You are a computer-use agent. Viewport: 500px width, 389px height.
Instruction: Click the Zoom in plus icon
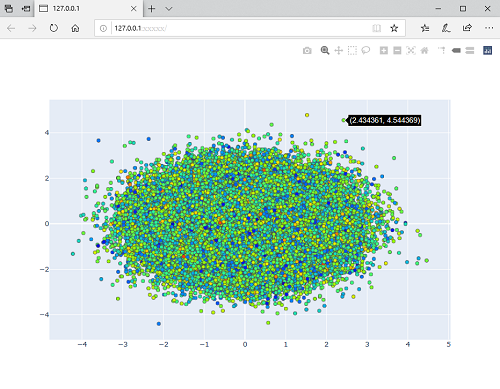[384, 50]
